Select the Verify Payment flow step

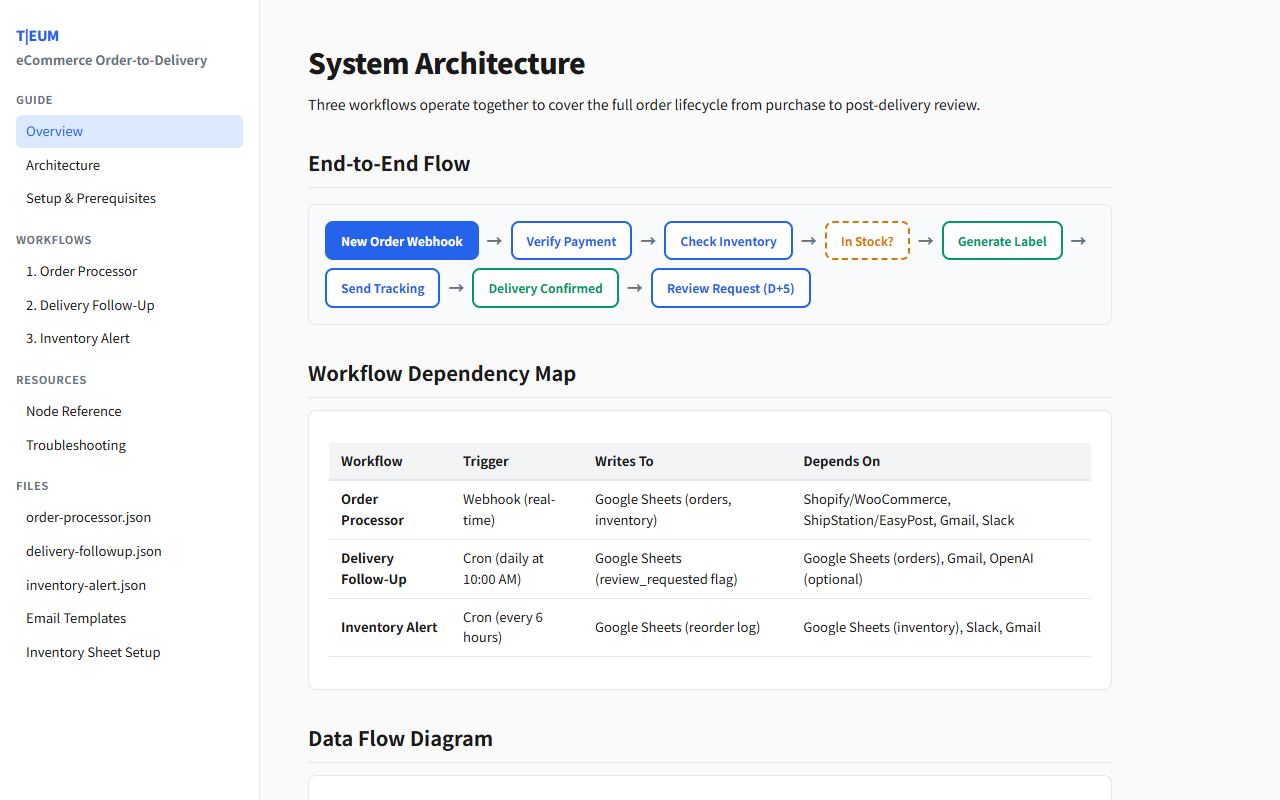pyautogui.click(x=571, y=241)
